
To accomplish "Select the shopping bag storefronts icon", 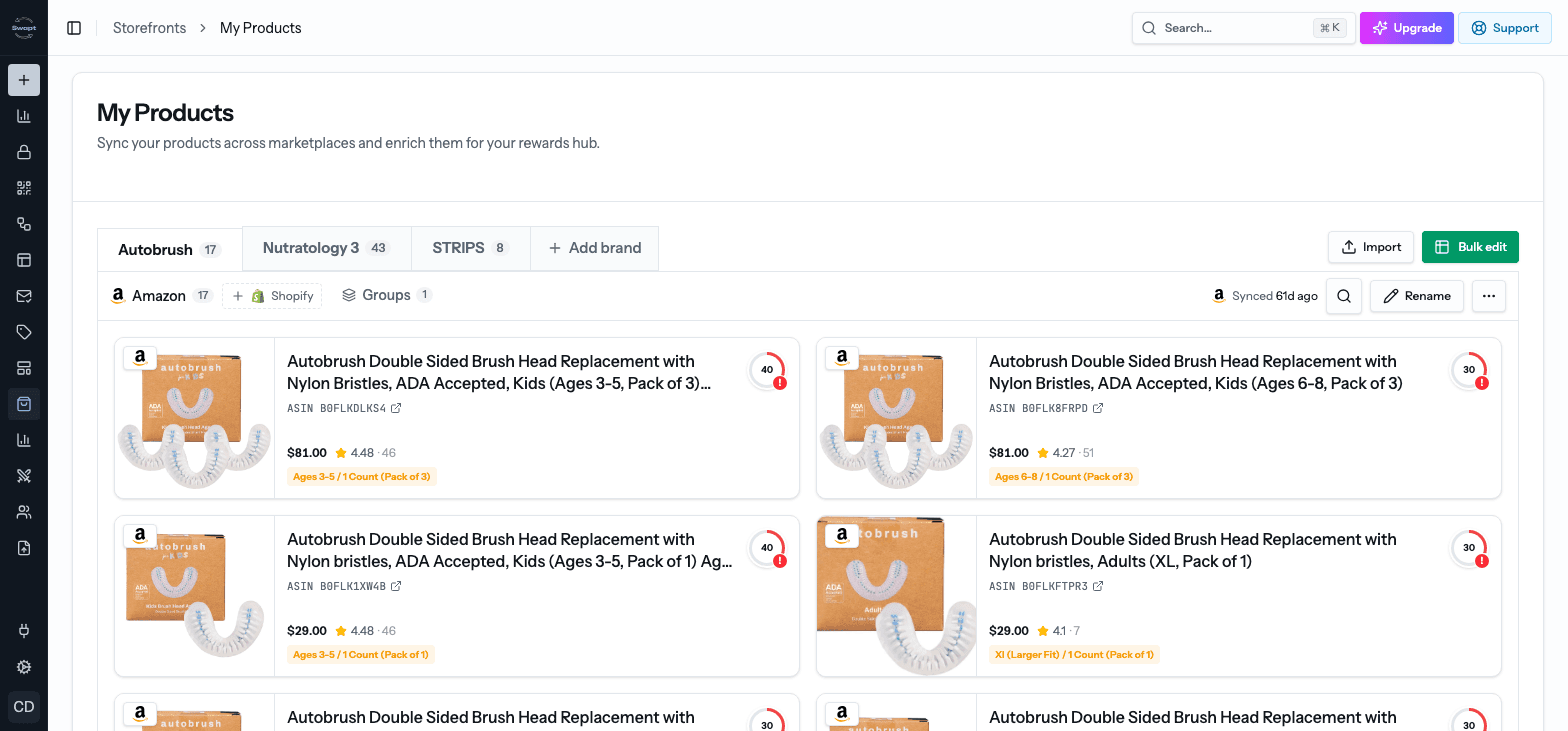I will click(24, 404).
